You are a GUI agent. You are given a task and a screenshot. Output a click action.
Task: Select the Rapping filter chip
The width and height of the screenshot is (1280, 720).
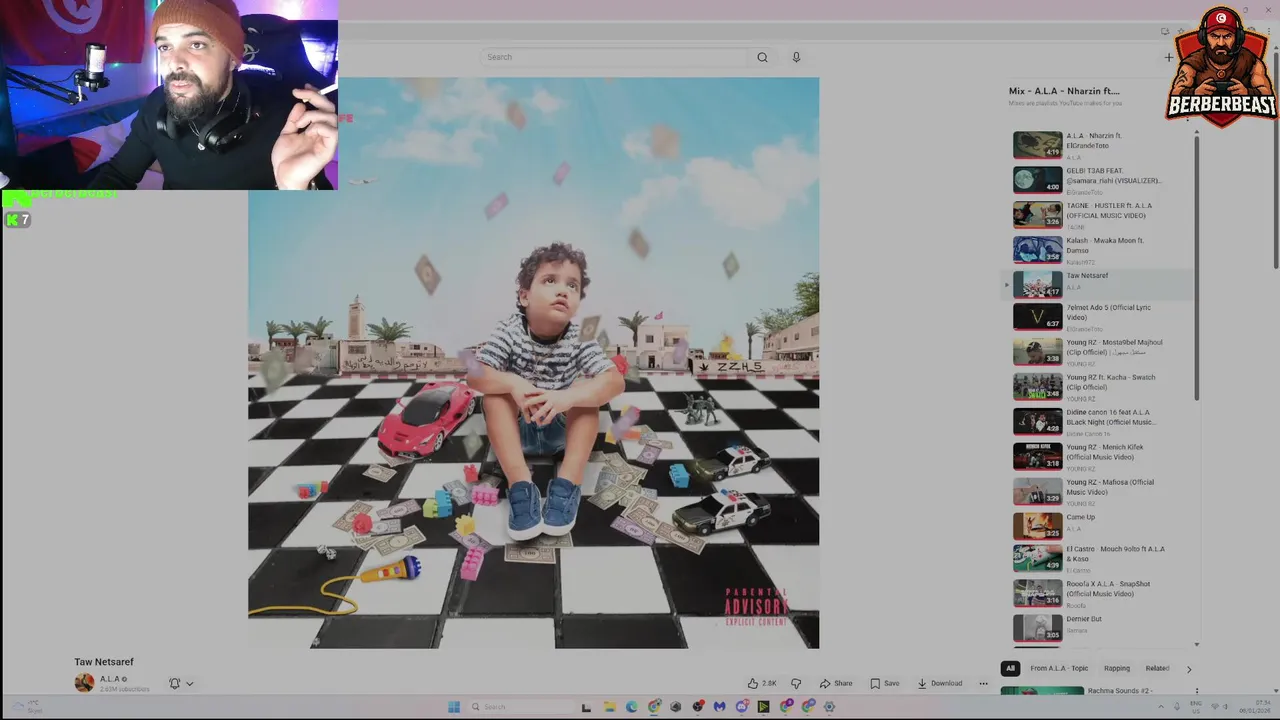[x=1117, y=668]
